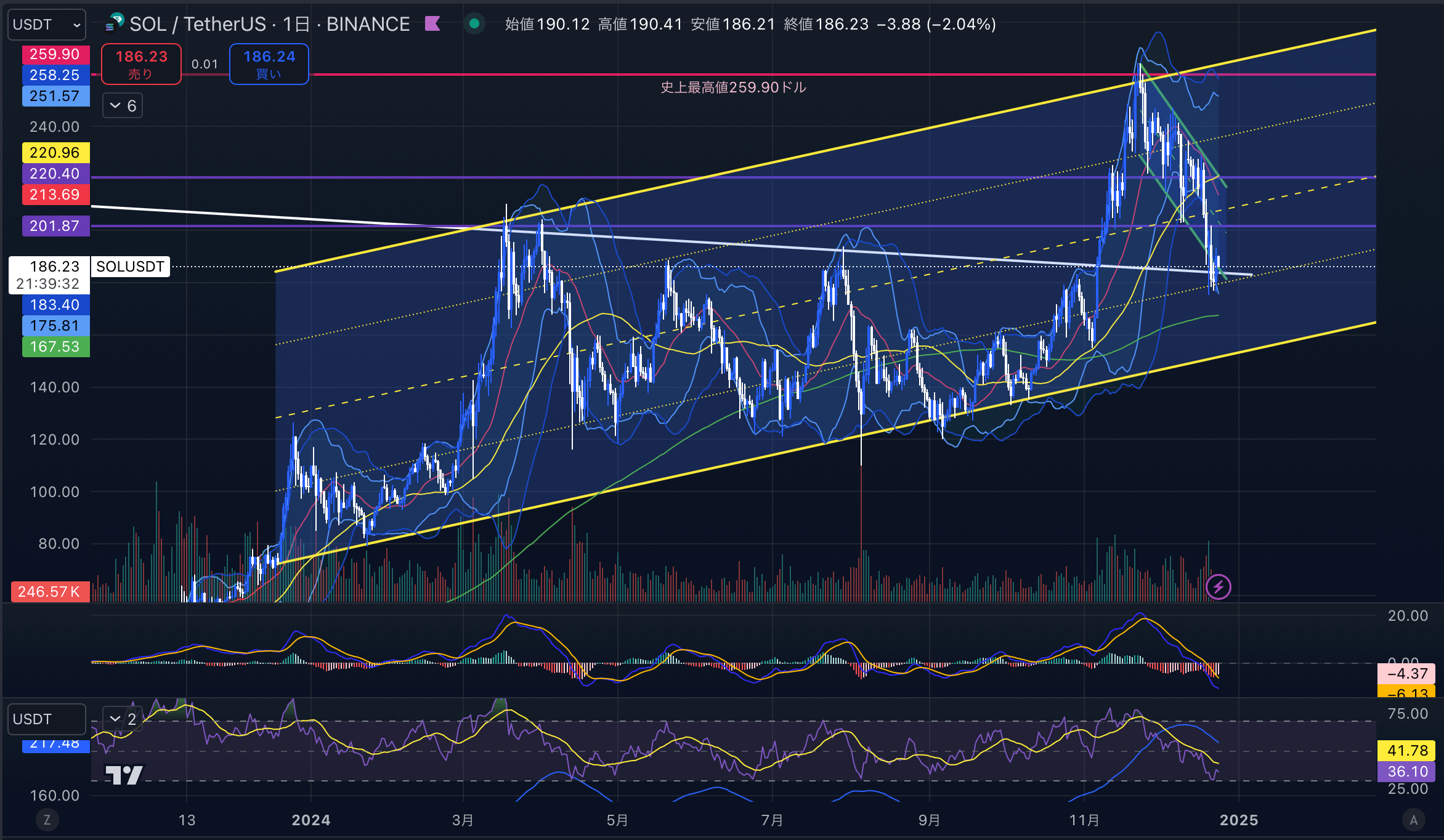
Task: Click the yellow 220.96 price label
Action: coord(55,153)
